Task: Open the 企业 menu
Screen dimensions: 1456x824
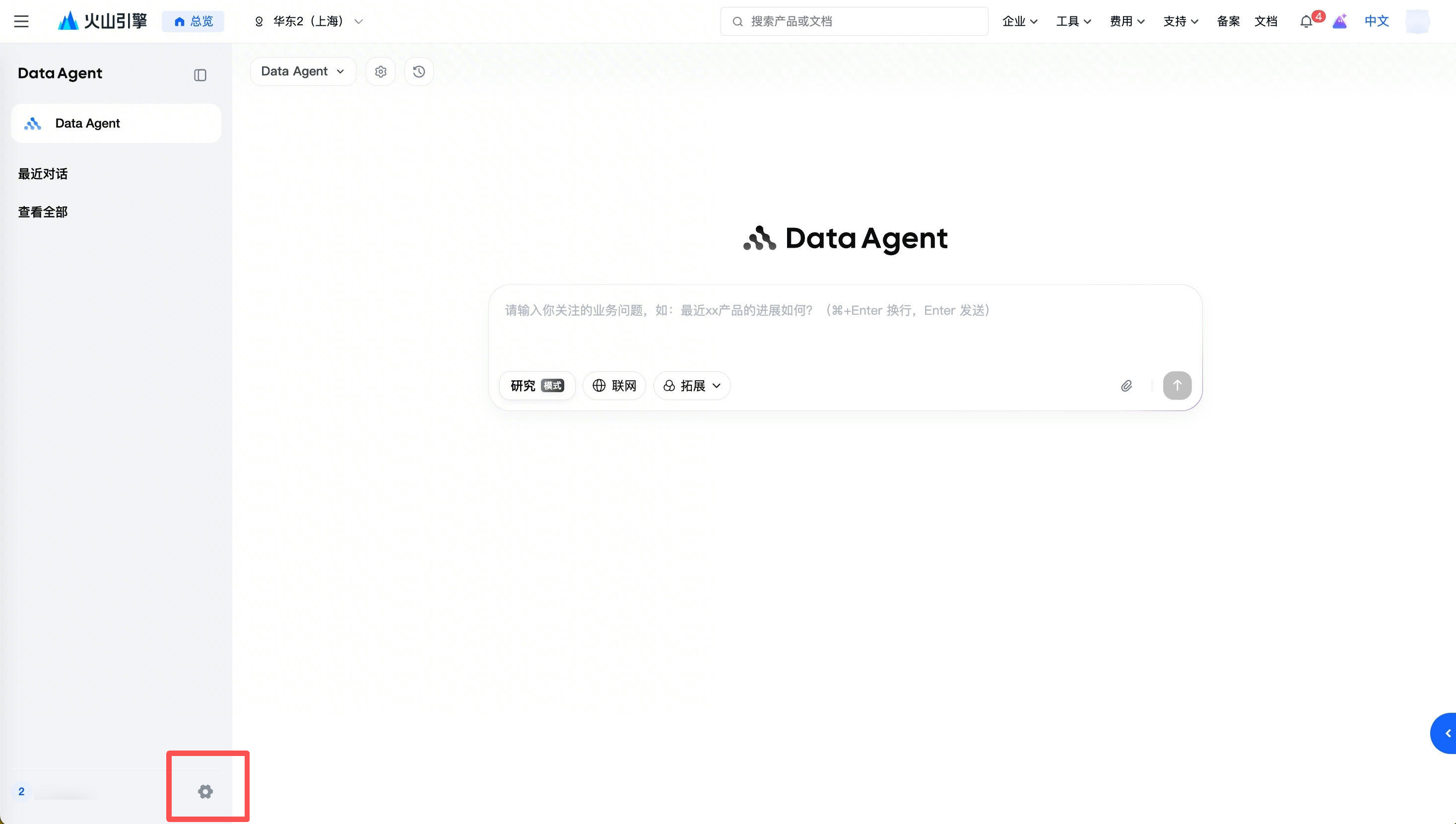Action: click(1019, 21)
